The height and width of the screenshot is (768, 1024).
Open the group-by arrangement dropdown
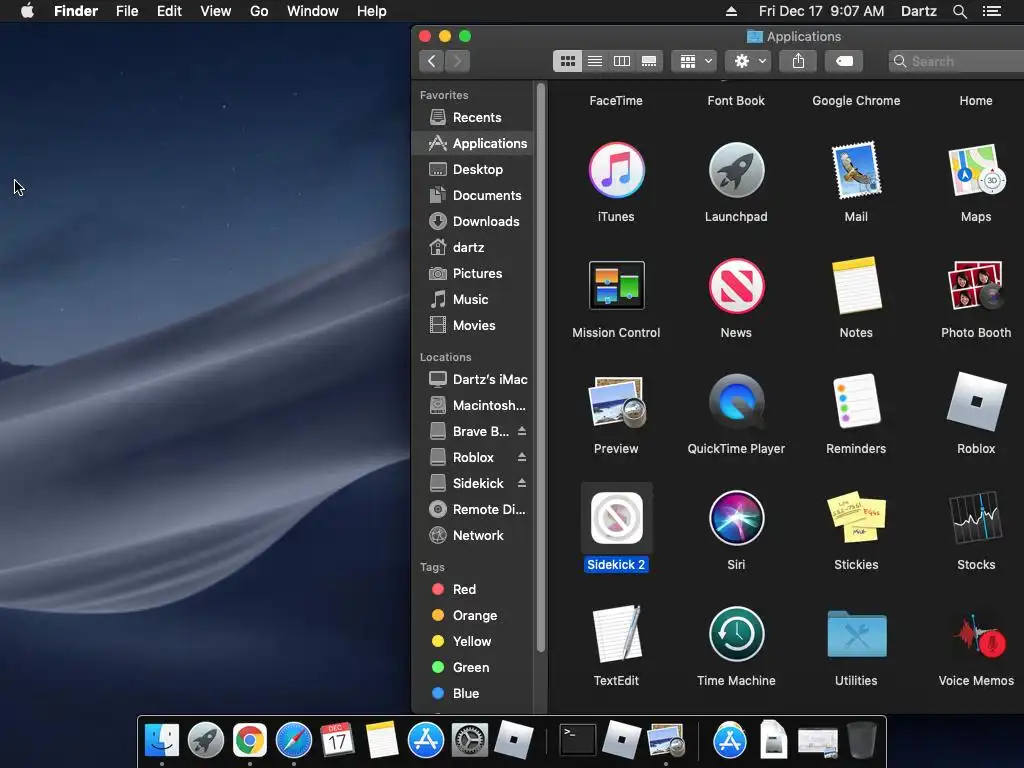694,61
